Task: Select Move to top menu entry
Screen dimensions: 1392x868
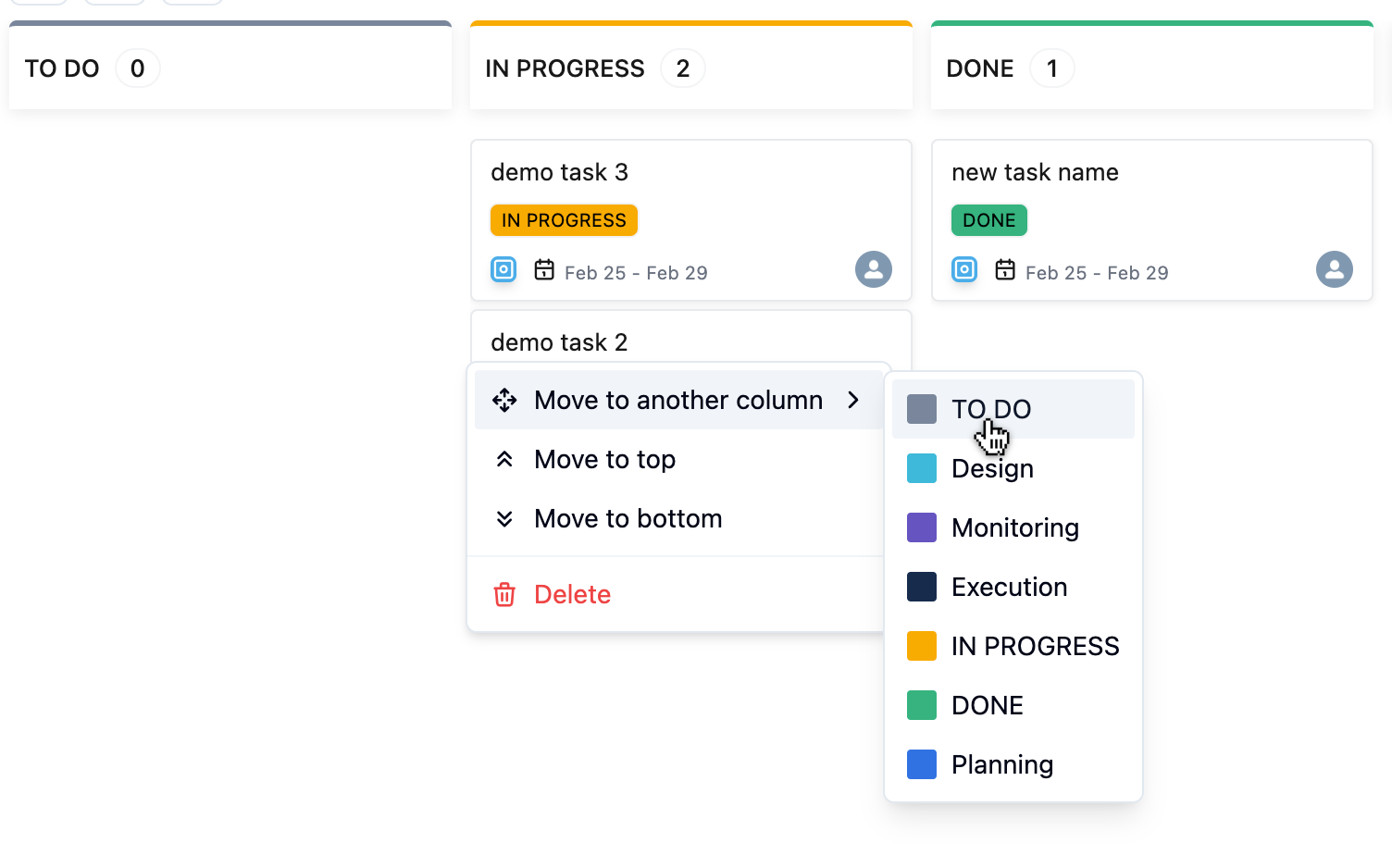Action: [x=604, y=460]
